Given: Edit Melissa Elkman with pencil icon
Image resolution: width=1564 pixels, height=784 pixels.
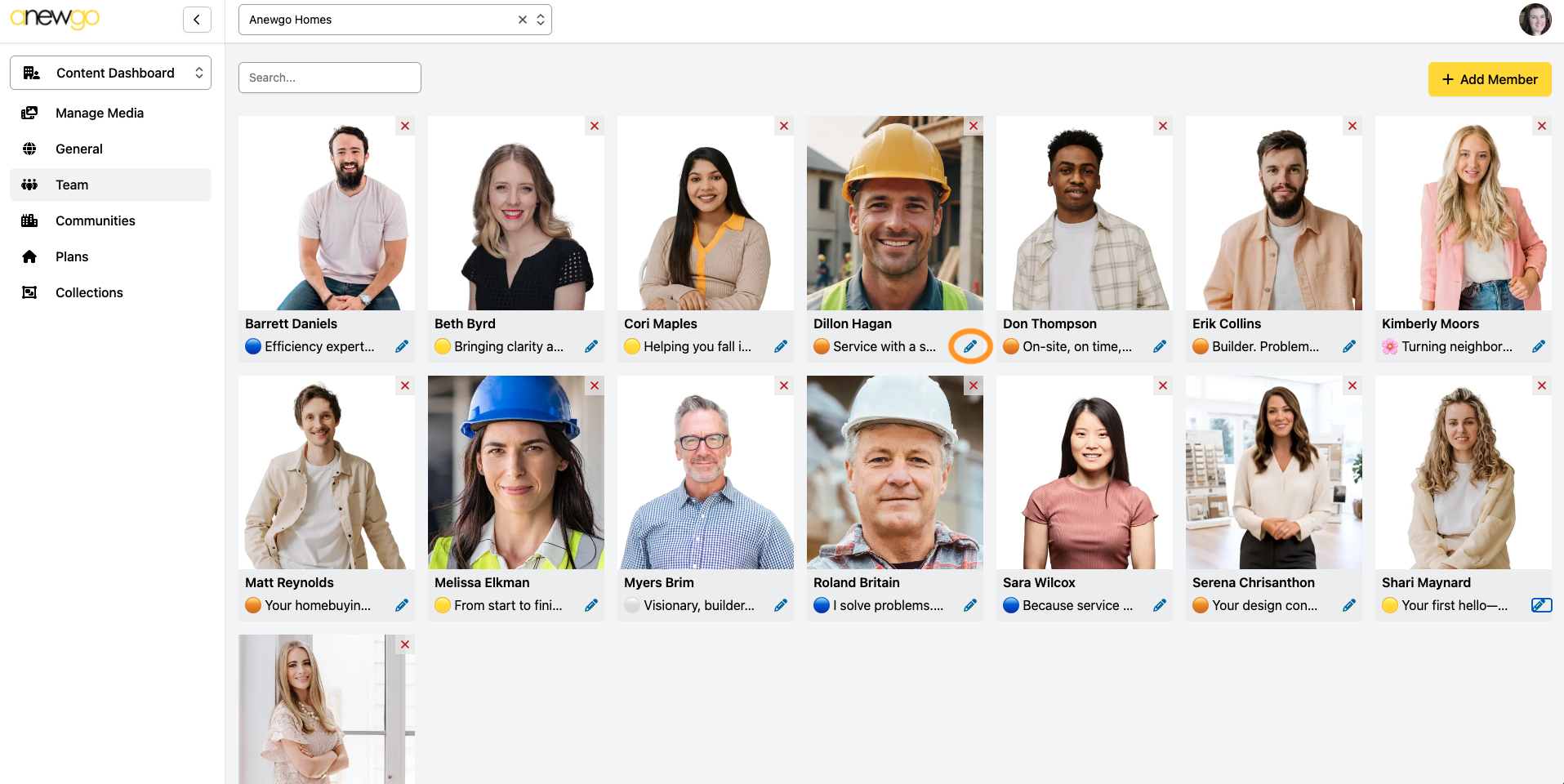Looking at the screenshot, I should pyautogui.click(x=591, y=605).
